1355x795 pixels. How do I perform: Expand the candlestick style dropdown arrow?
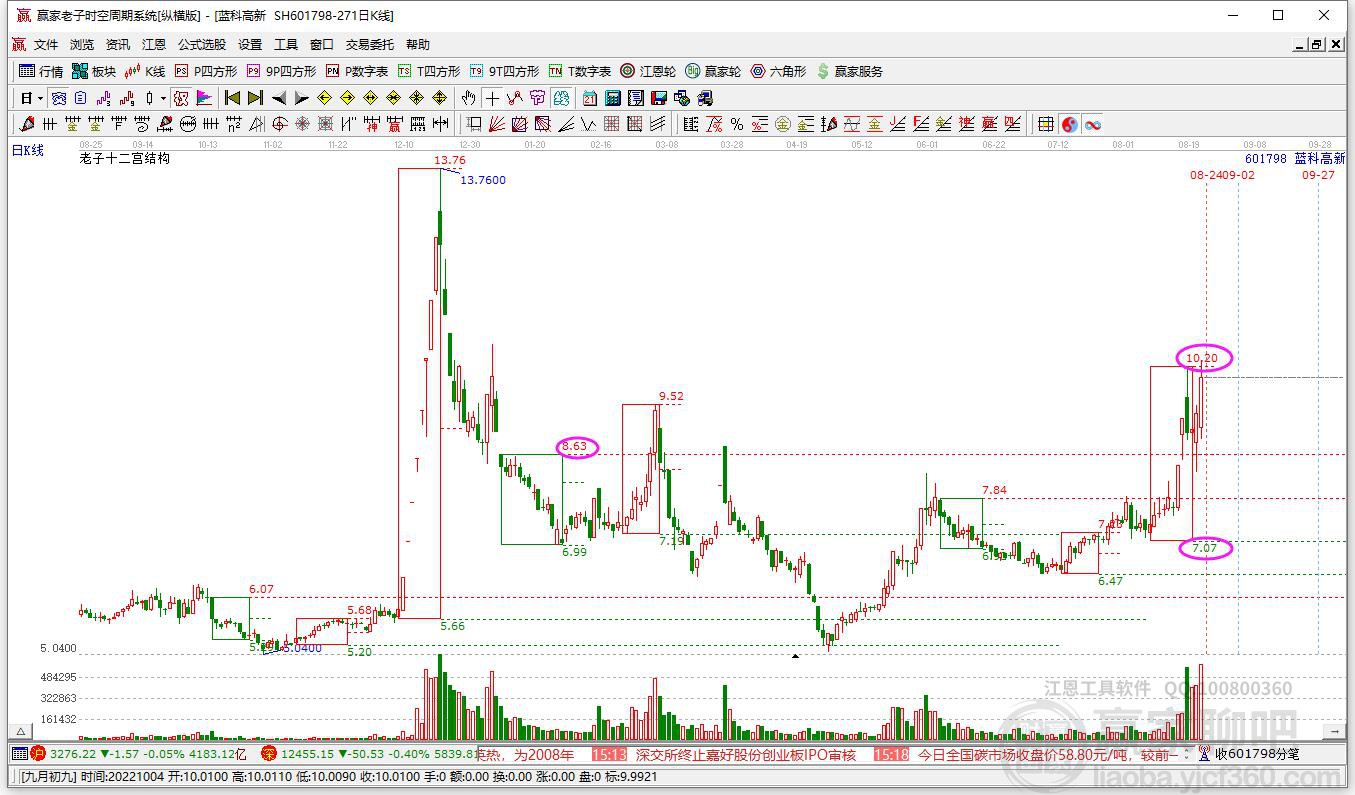coord(163,98)
